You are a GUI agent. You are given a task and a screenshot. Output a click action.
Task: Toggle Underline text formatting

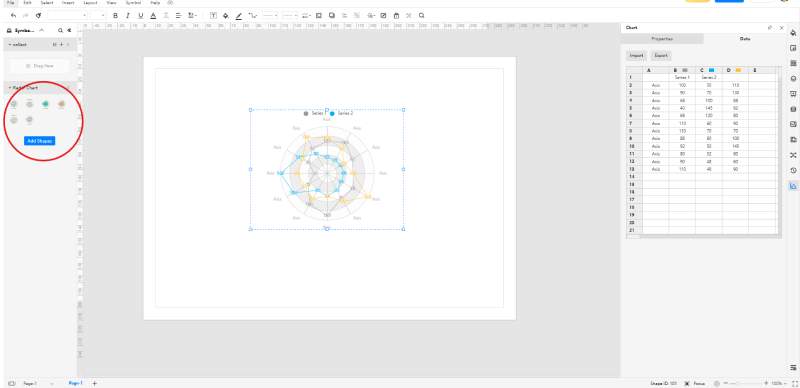pos(141,16)
